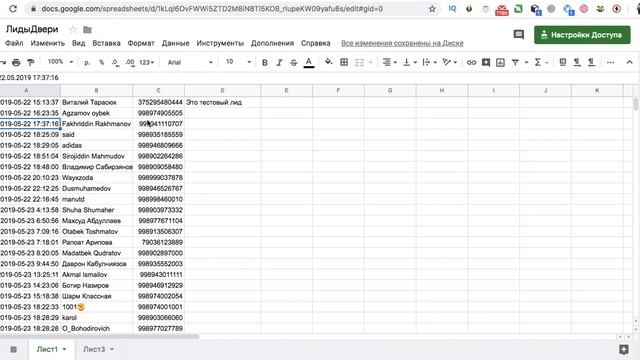
Task: Open the Формат menu
Action: 141,43
